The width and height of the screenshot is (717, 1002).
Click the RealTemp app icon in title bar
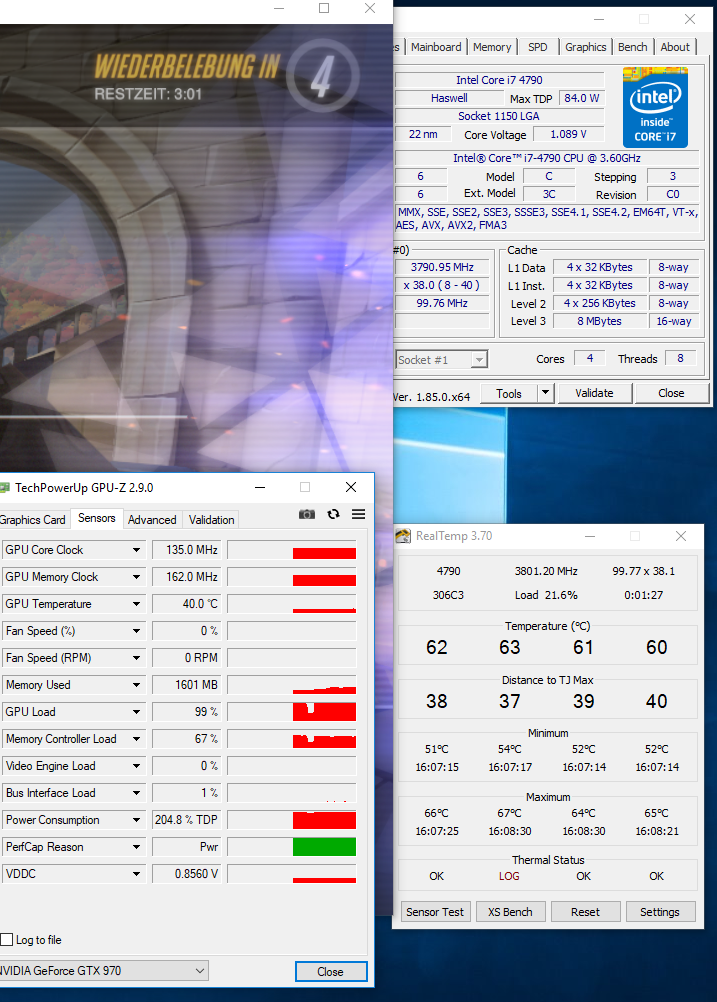(403, 536)
